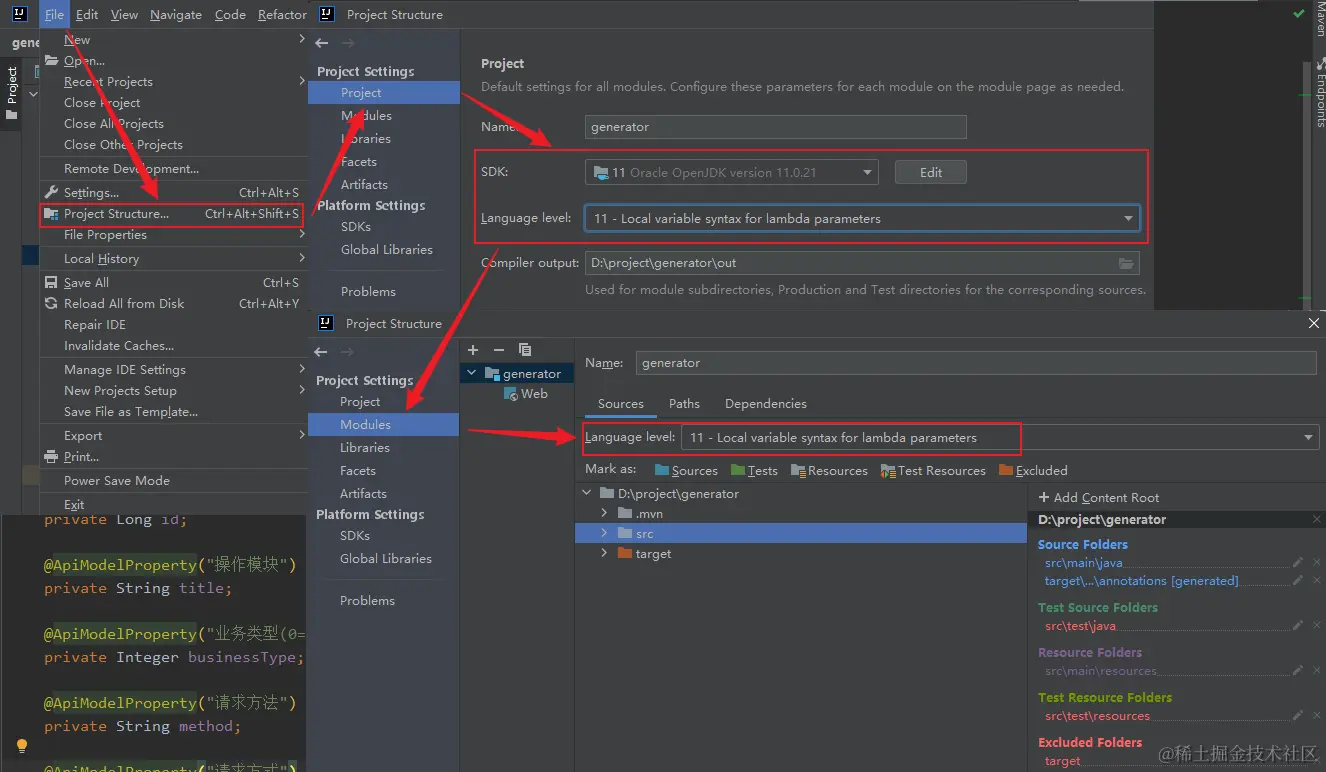Add a new module with plus icon

click(x=473, y=350)
